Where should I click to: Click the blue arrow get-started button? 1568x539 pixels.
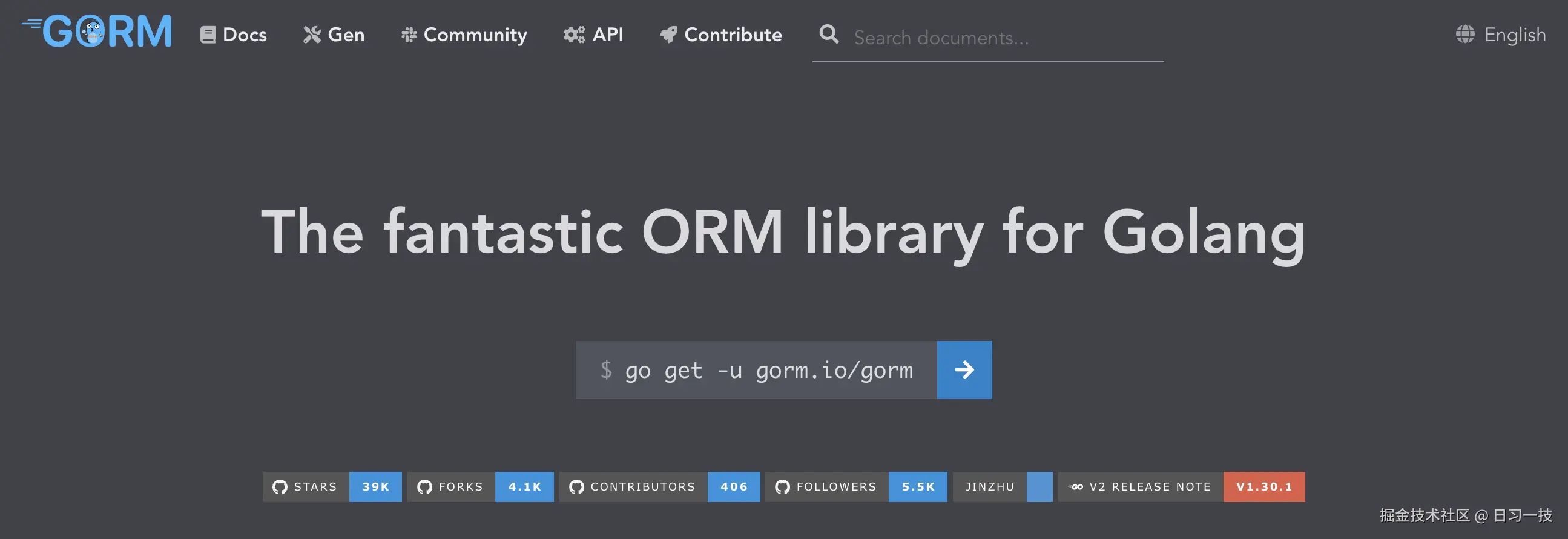pyautogui.click(x=964, y=369)
